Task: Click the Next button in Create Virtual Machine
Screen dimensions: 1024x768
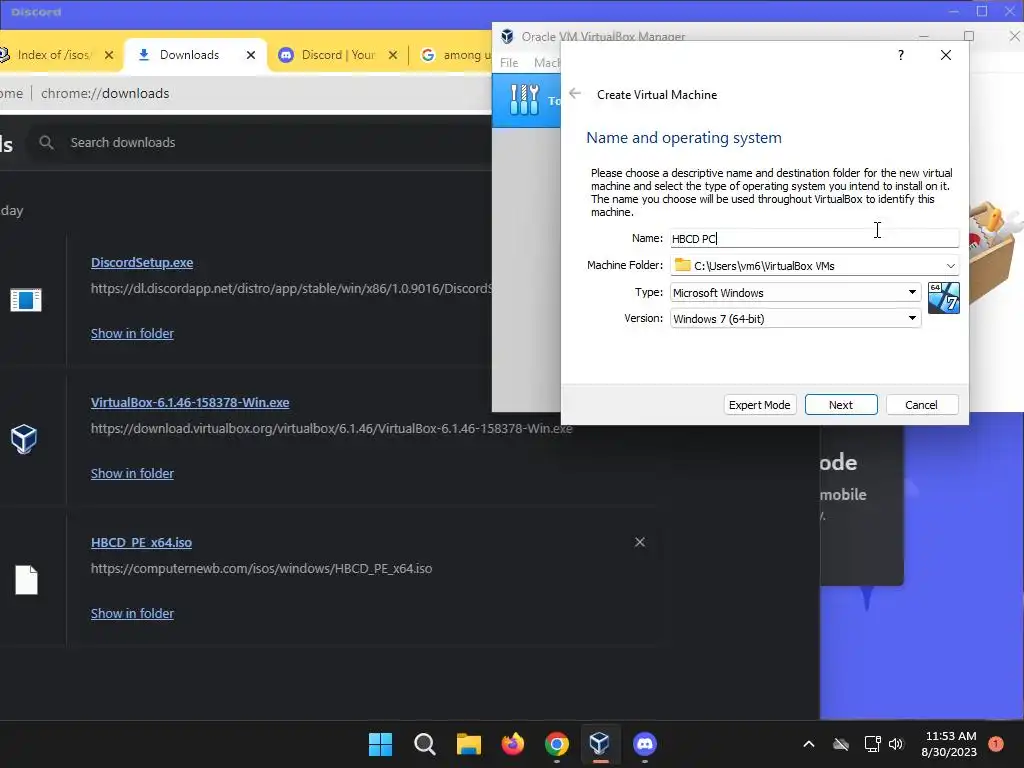Action: tap(840, 405)
